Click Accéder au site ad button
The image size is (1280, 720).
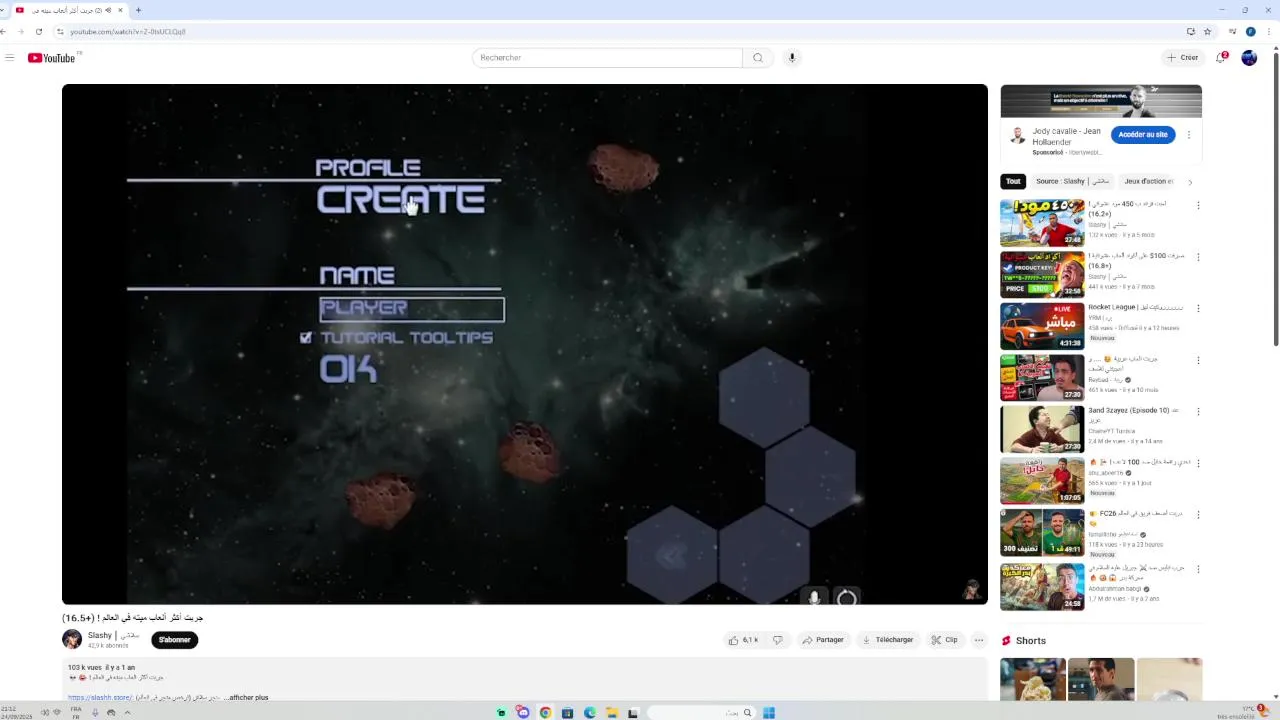[x=1143, y=135]
